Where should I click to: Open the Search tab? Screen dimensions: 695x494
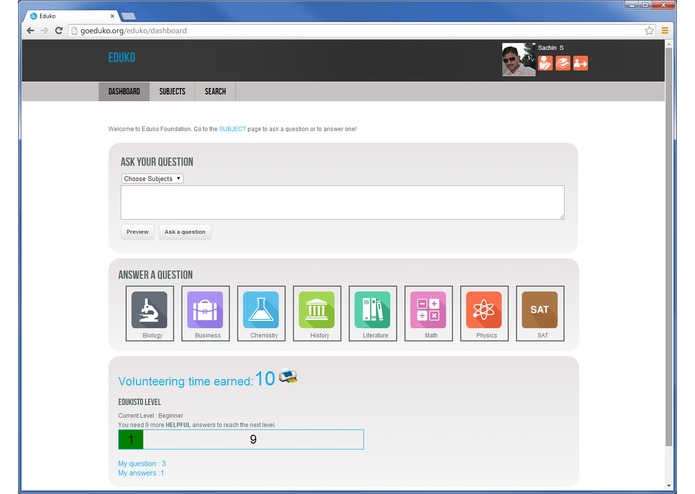click(x=215, y=91)
